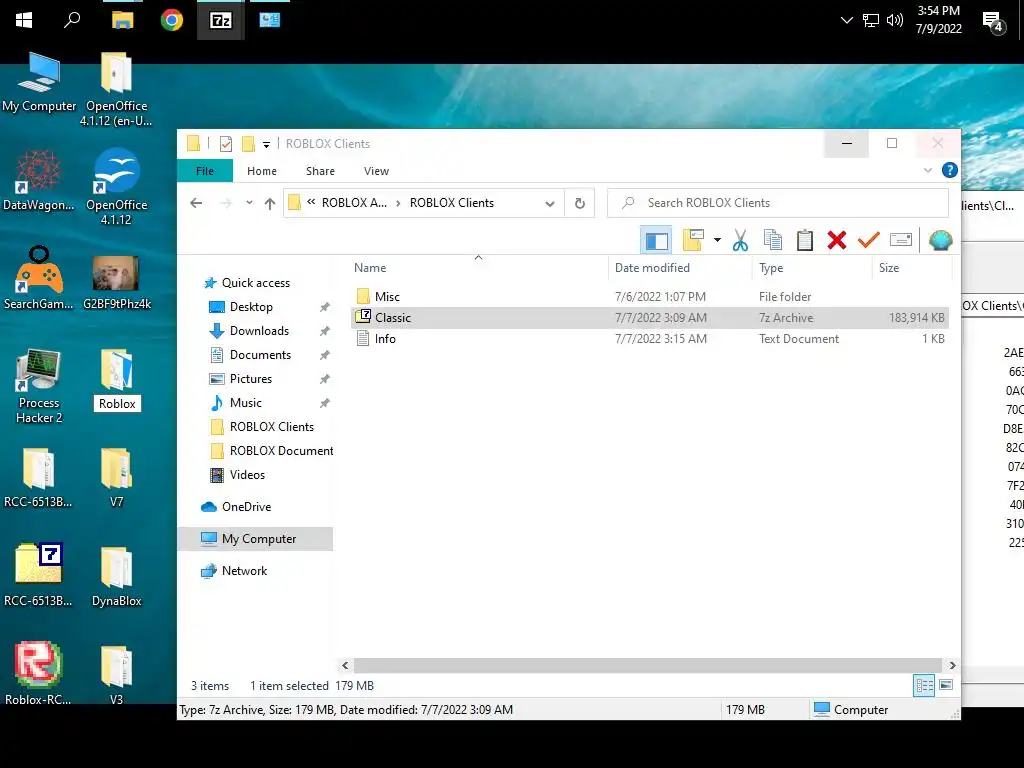Open the Home ribbon tab
Viewport: 1024px width, 768px height.
coord(262,171)
